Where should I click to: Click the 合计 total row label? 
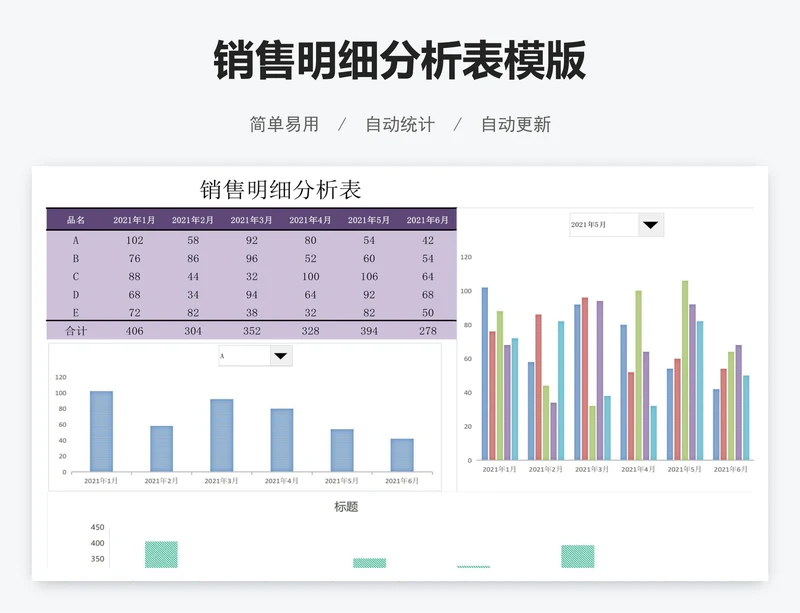pos(76,331)
